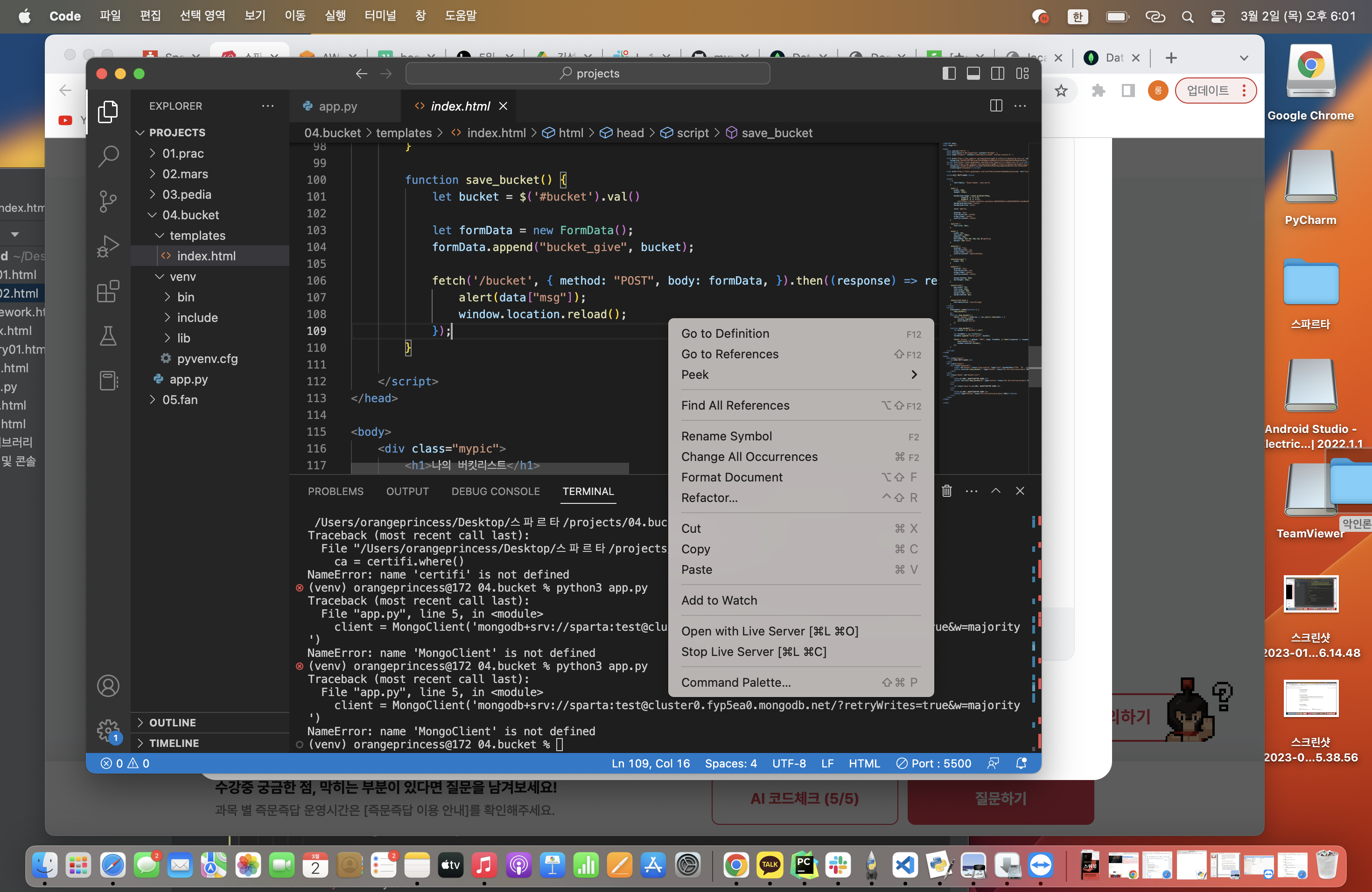Open the Accounts menu in the activity bar
Viewport: 1372px width, 892px height.
click(108, 686)
